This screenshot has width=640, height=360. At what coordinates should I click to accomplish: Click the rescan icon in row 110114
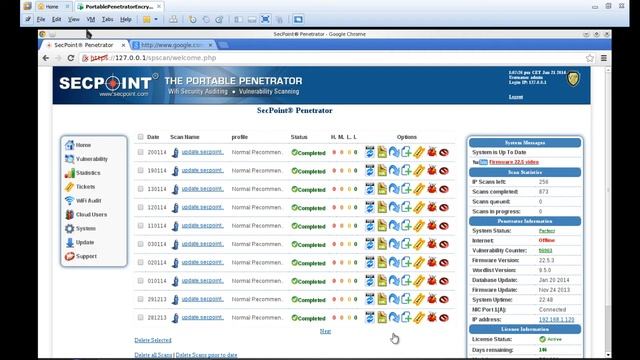[x=369, y=225]
